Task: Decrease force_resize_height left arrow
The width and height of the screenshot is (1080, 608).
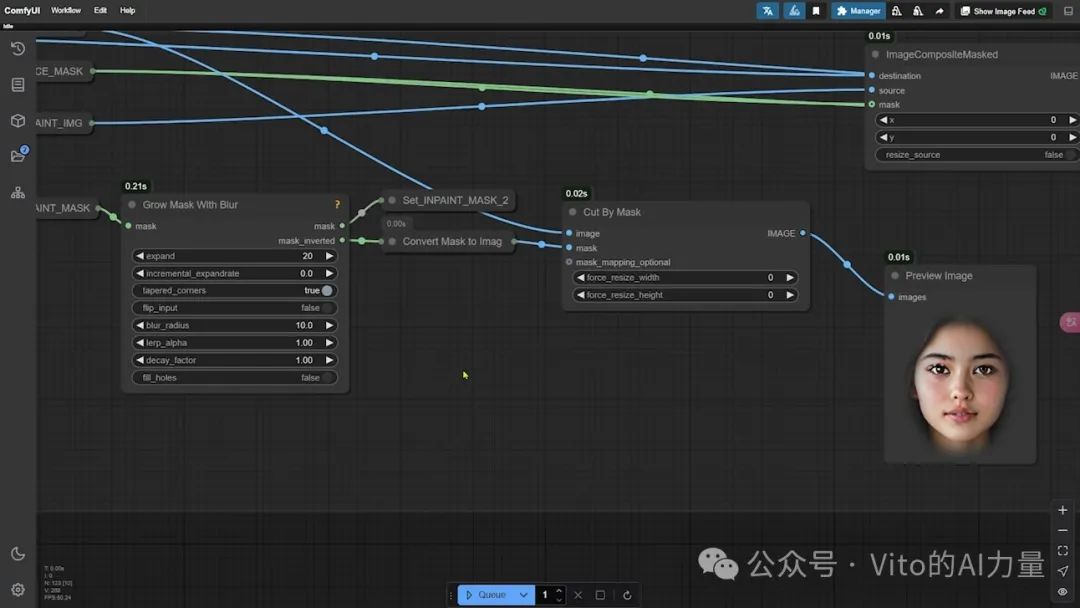Action: 581,295
